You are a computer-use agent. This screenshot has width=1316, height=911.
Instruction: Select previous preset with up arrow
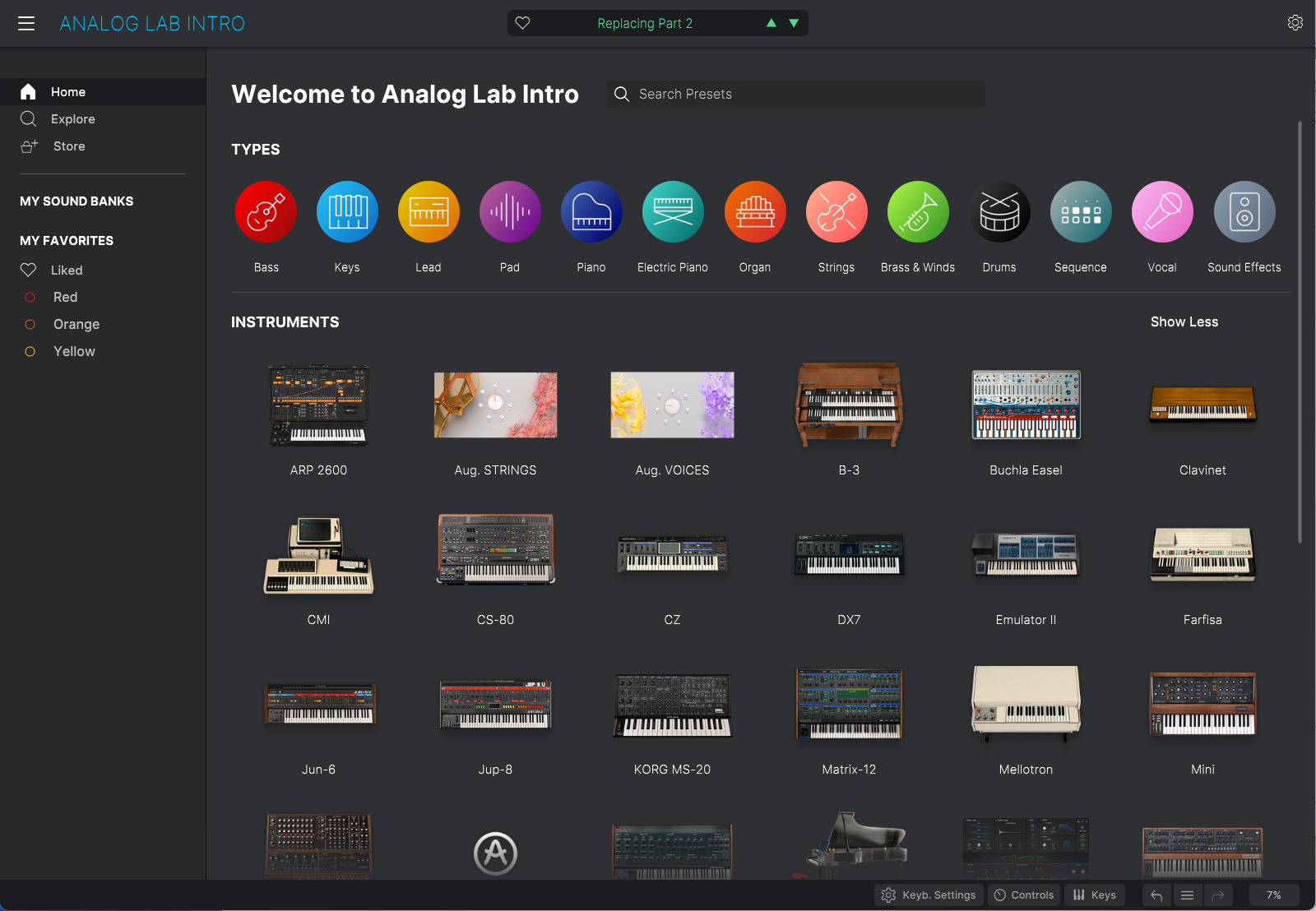coord(772,23)
